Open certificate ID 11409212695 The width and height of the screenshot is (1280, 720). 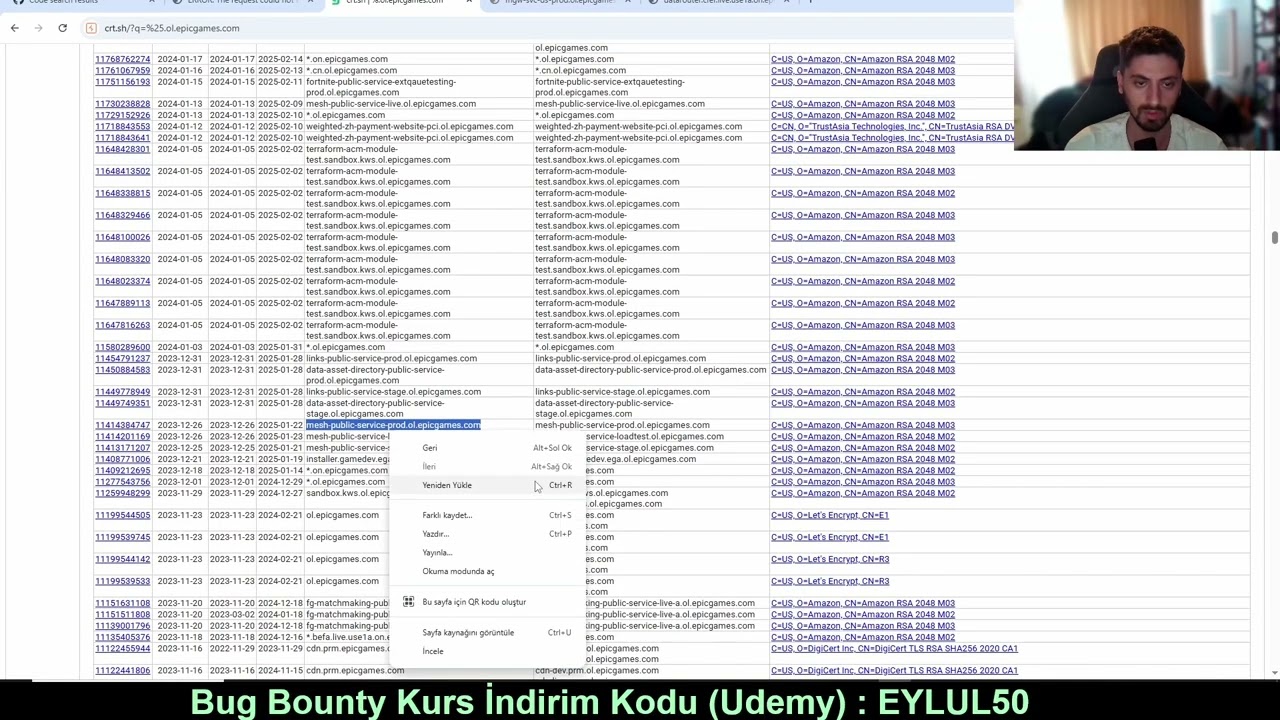click(123, 470)
